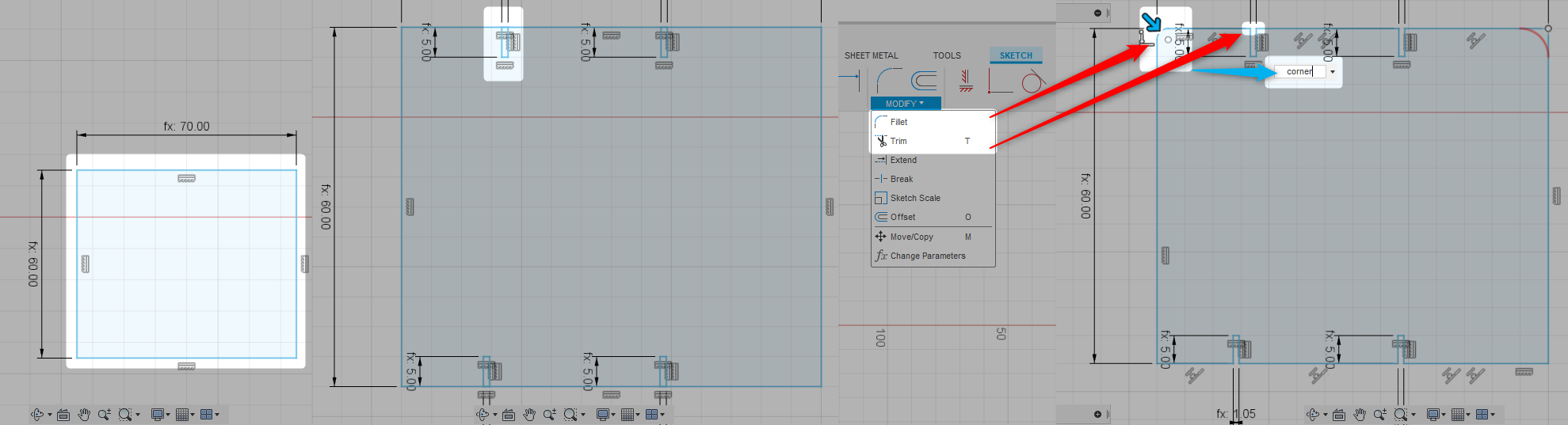Expand Orbit dropdown arrow in leftmost panel
1568x425 pixels.
pos(49,415)
